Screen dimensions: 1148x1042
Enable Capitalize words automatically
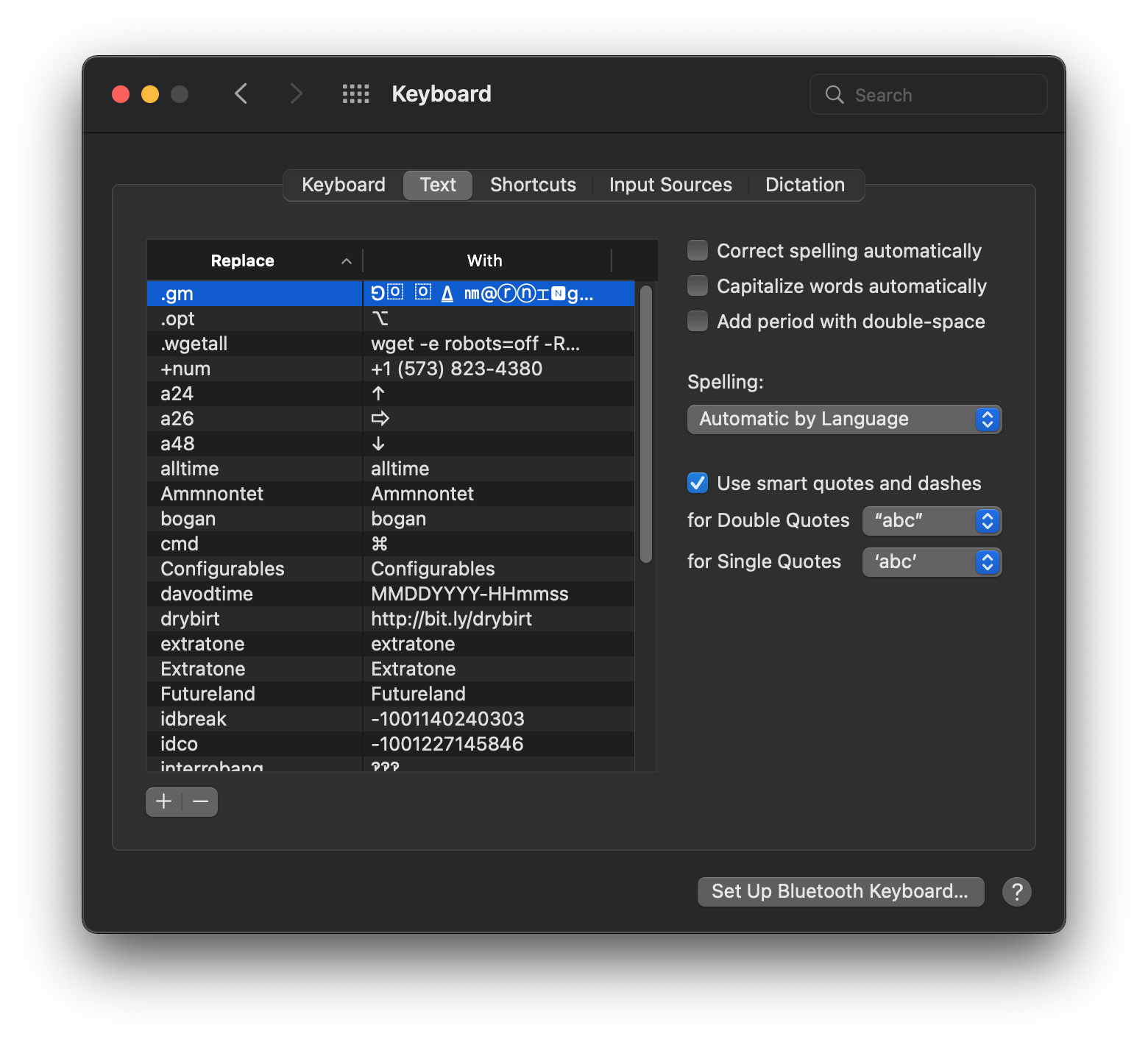(698, 286)
